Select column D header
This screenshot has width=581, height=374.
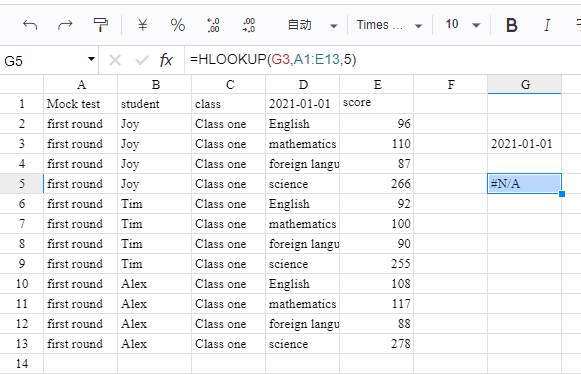303,85
